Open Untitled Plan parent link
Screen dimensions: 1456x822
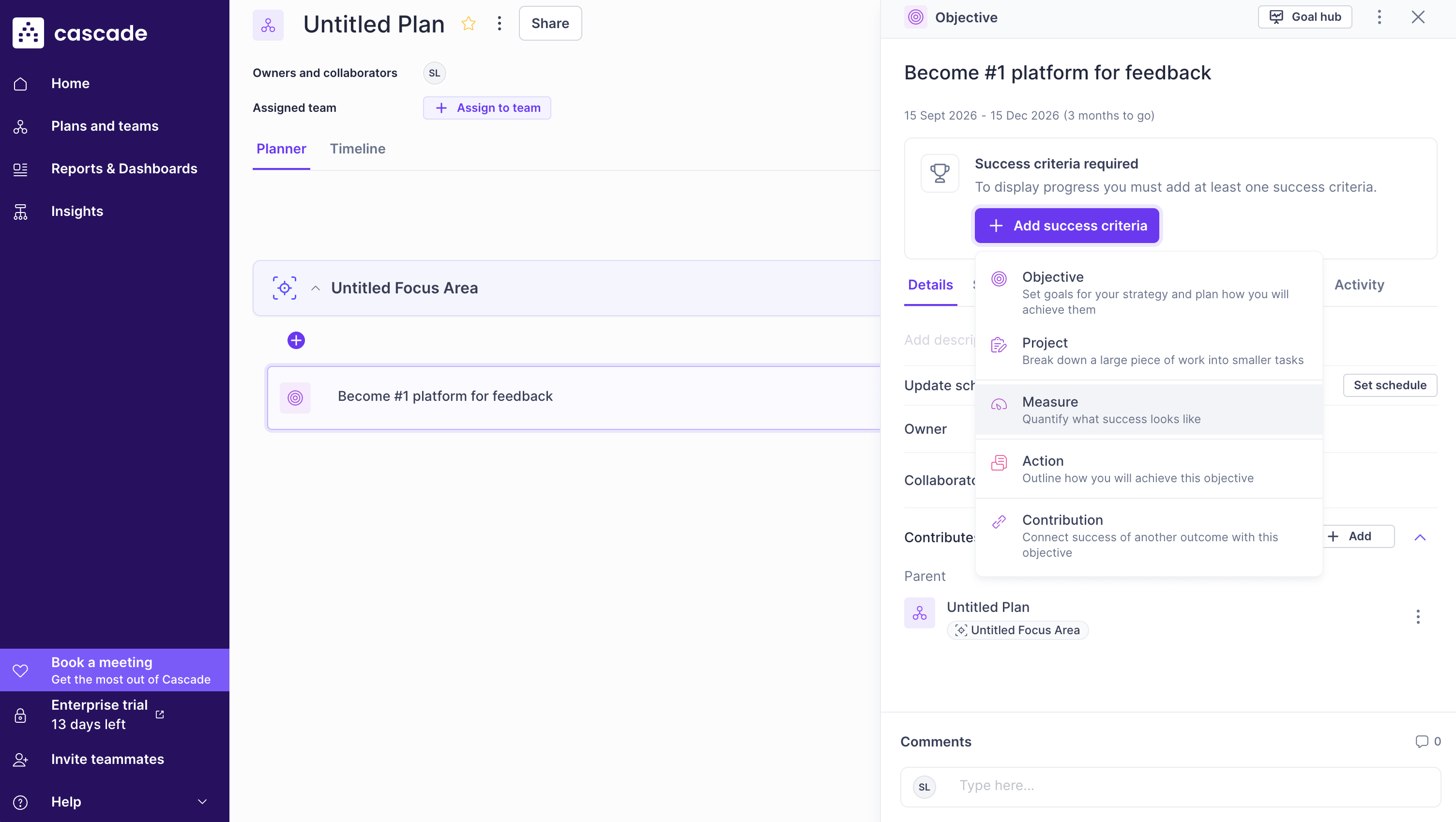pyautogui.click(x=987, y=607)
